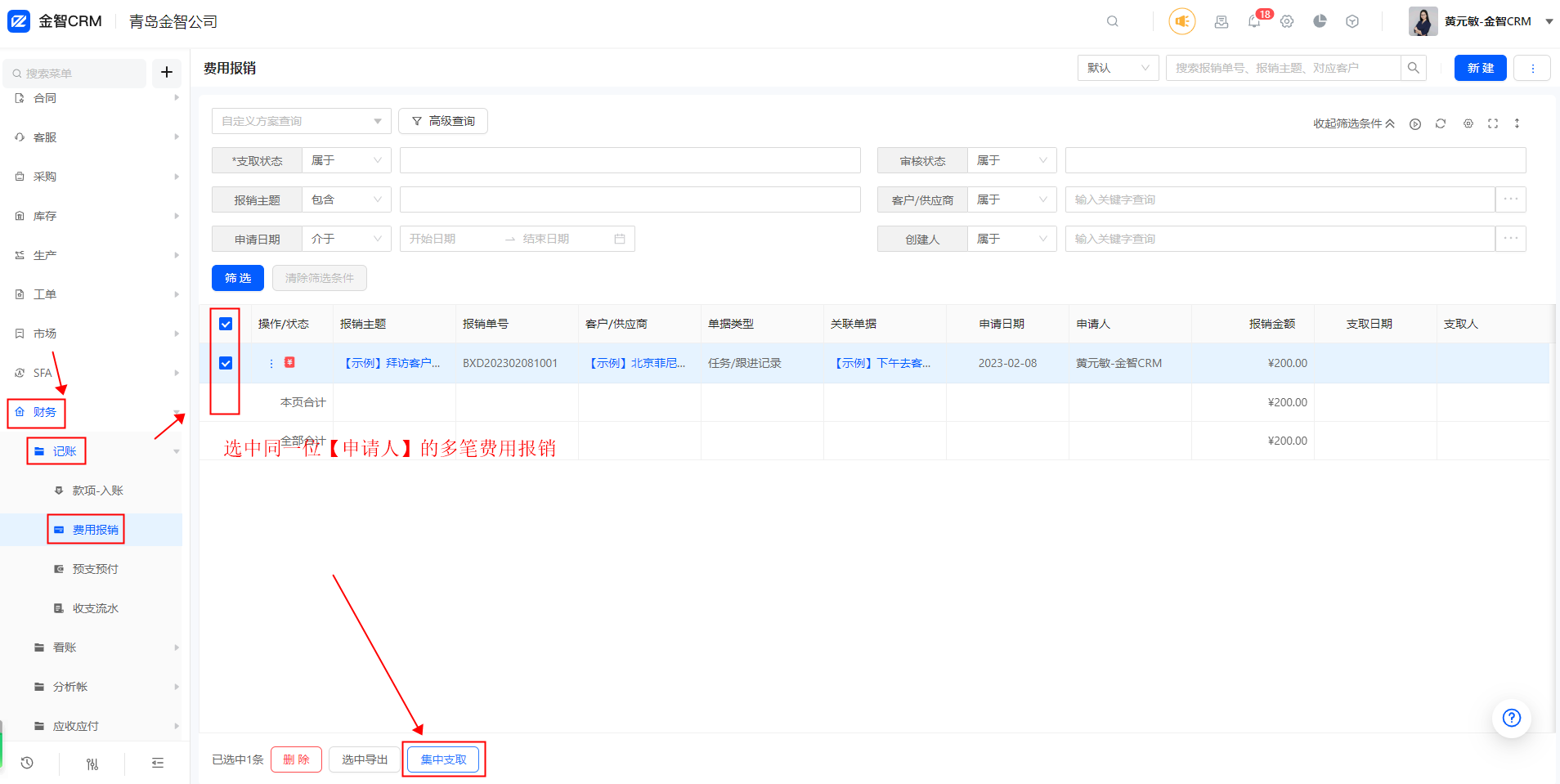Viewport: 1560px width, 784px height.
Task: Click the 开始日期 date field
Action: [450, 239]
